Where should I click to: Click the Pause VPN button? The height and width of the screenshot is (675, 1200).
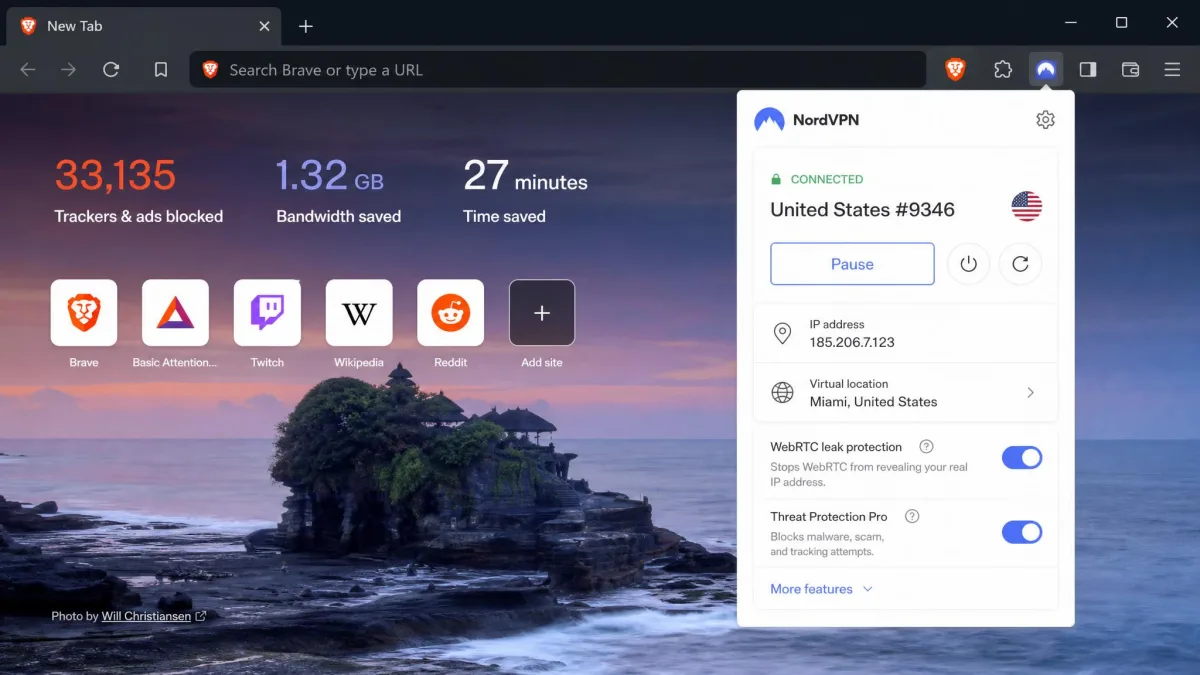pos(852,264)
